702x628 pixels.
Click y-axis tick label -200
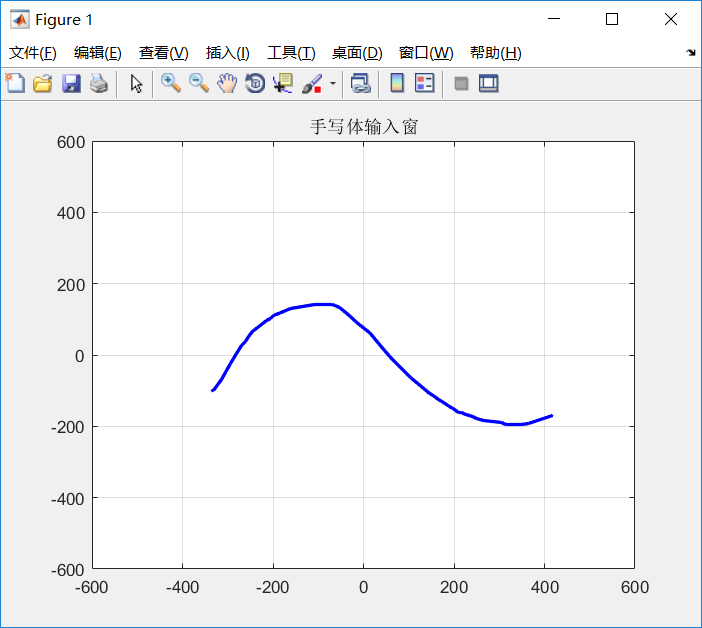68,427
